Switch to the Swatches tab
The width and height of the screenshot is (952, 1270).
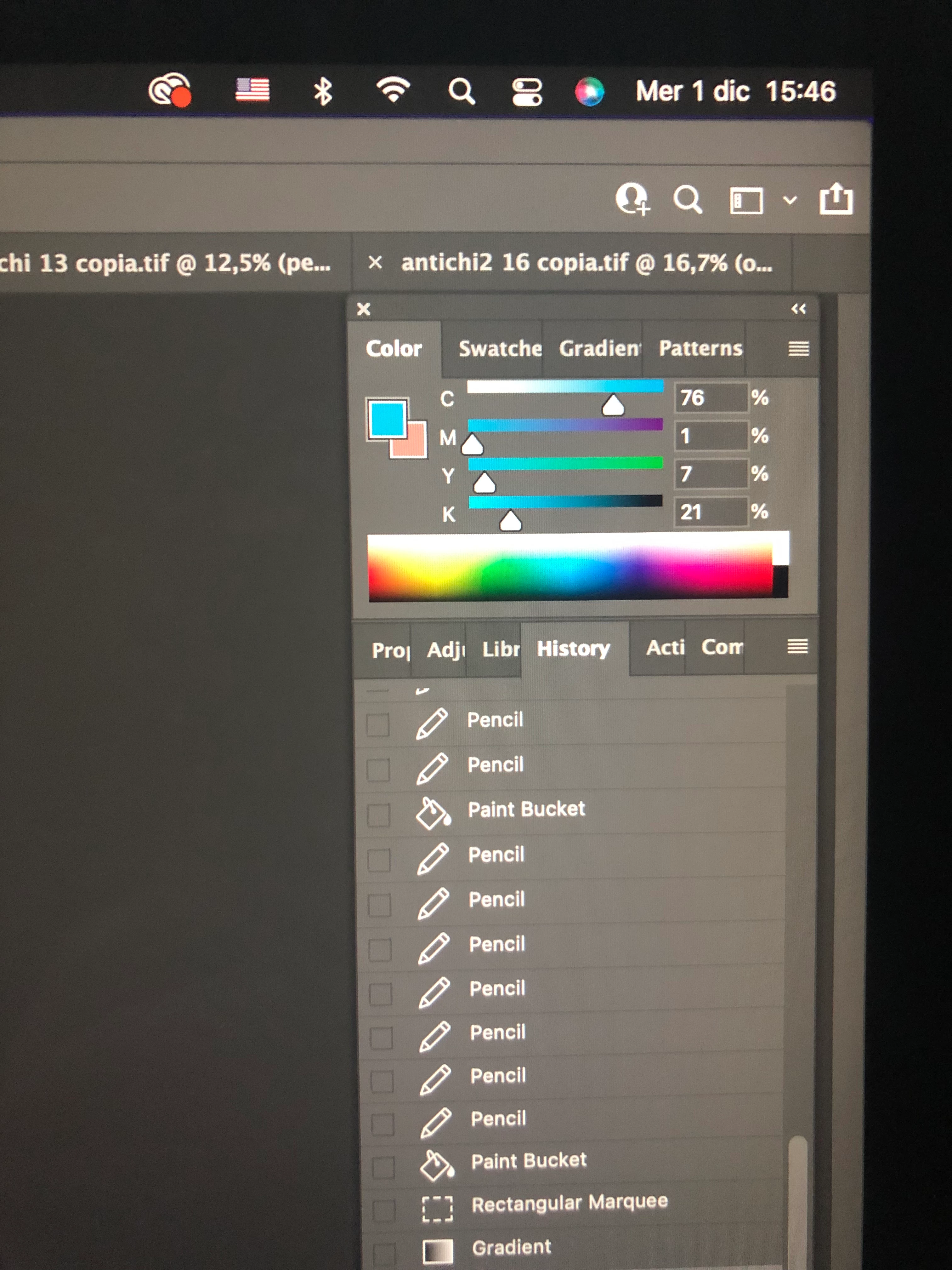[500, 348]
